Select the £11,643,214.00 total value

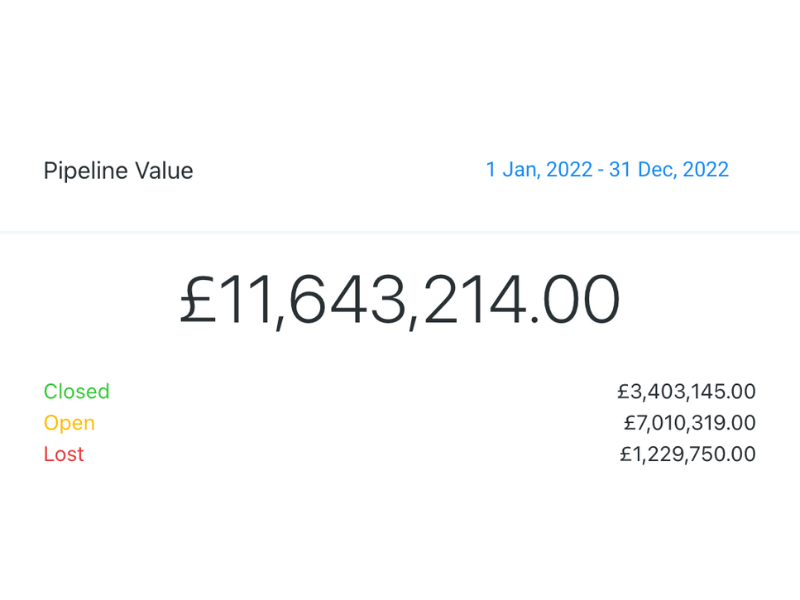(x=400, y=300)
